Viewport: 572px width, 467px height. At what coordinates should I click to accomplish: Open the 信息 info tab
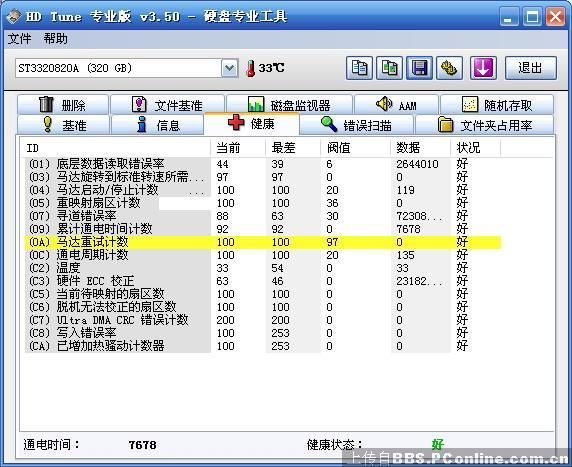[x=157, y=125]
